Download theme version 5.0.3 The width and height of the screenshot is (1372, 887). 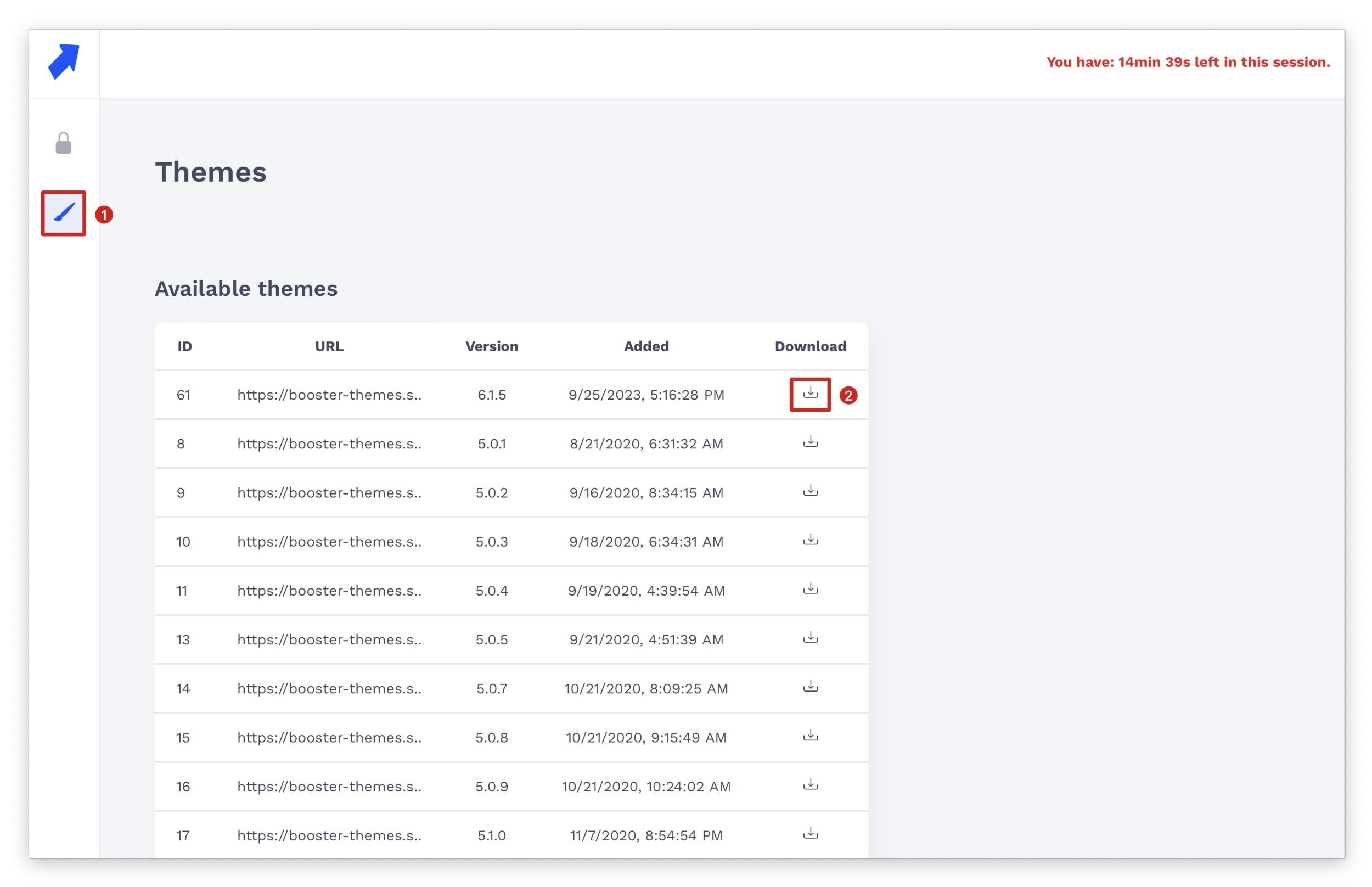(x=810, y=540)
